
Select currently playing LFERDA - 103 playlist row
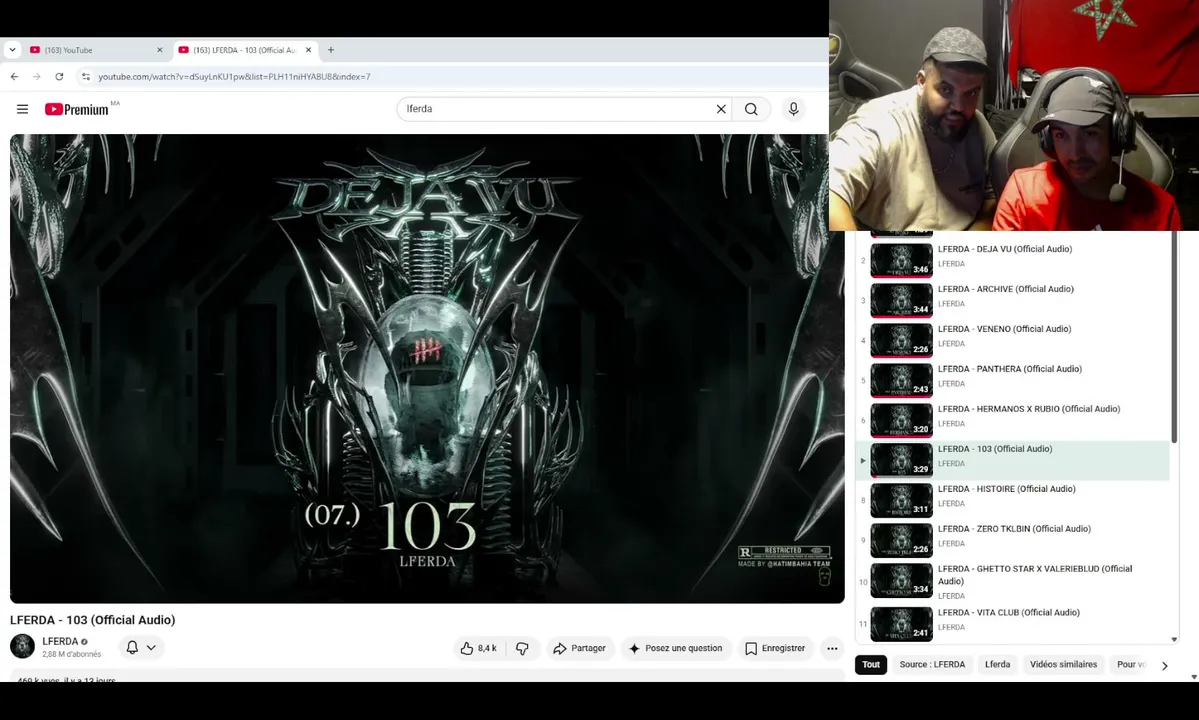[x=1012, y=459]
